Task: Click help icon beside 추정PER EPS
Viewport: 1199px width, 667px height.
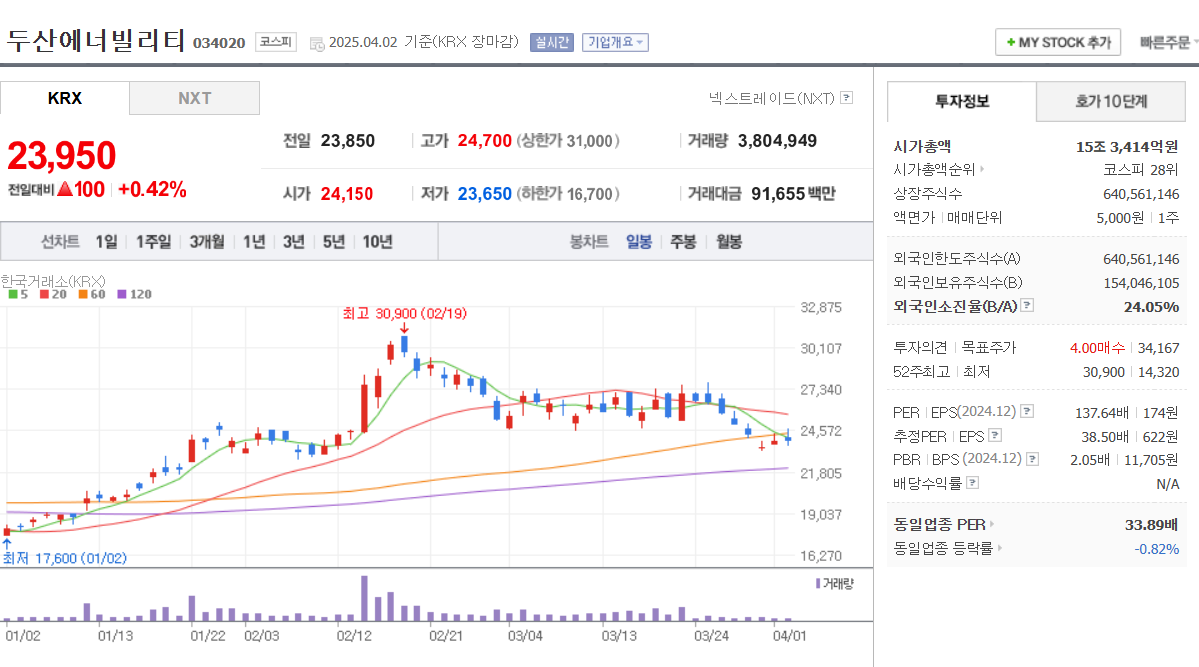Action: click(x=995, y=435)
